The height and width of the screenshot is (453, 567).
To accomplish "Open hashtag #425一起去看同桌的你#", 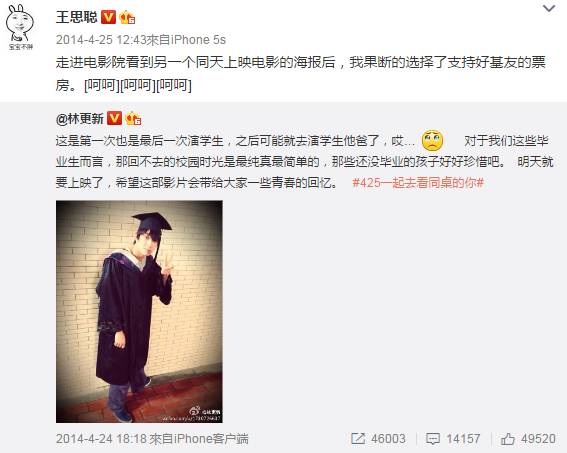I will point(418,183).
